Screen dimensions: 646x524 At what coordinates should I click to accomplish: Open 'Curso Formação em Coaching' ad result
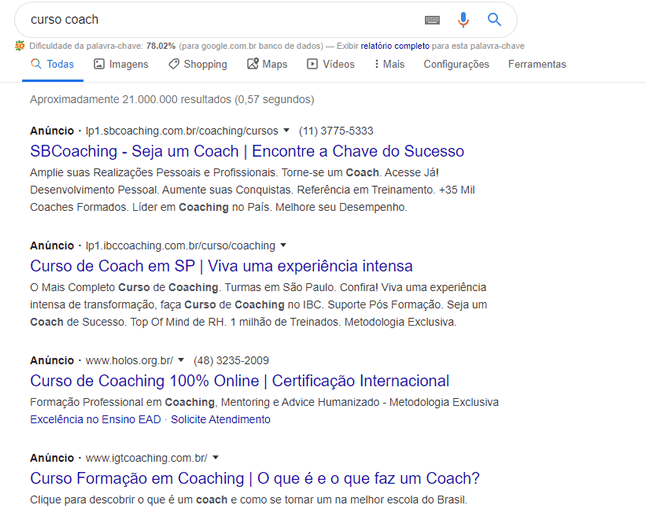coord(255,478)
